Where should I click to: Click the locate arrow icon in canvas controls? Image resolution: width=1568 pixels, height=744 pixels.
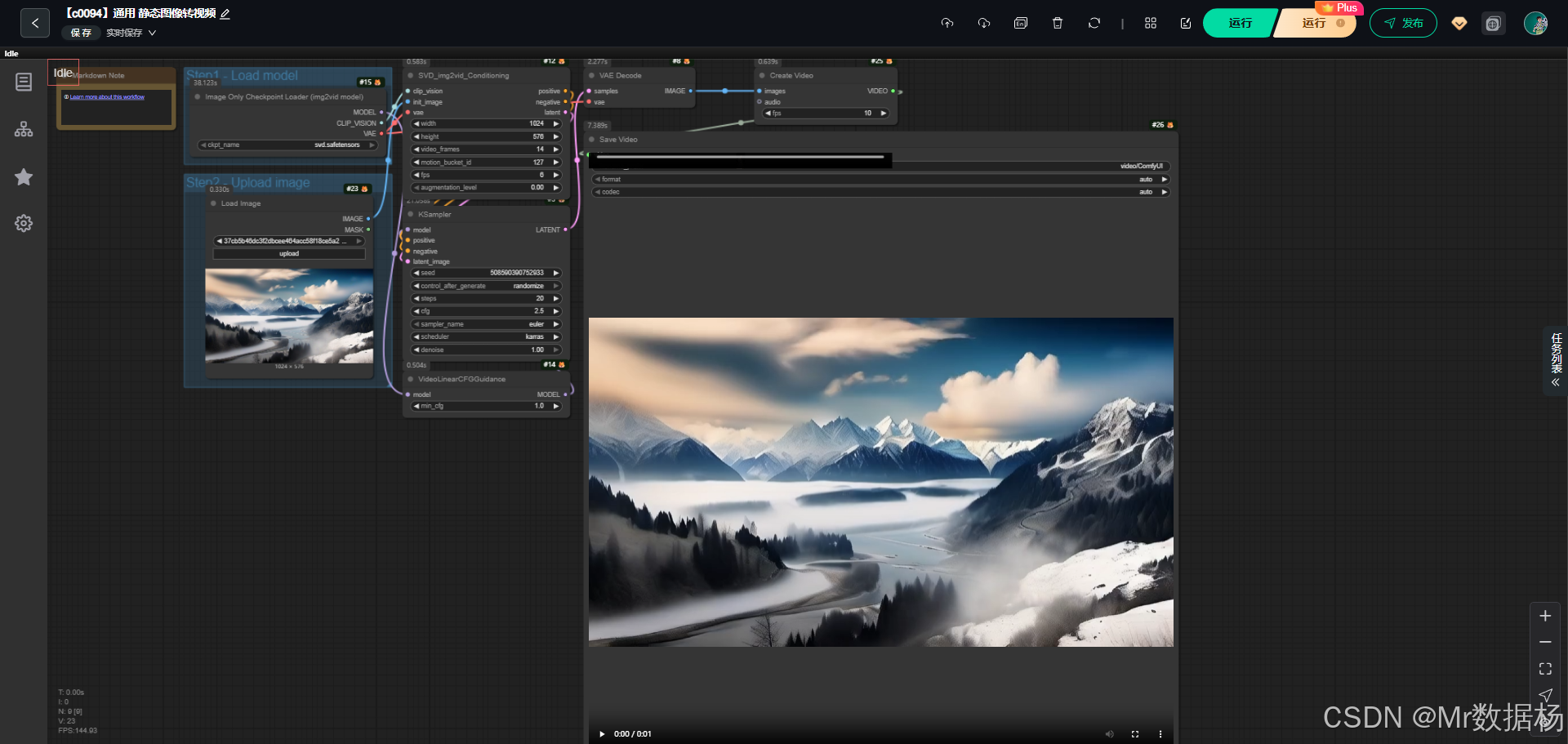pyautogui.click(x=1545, y=695)
